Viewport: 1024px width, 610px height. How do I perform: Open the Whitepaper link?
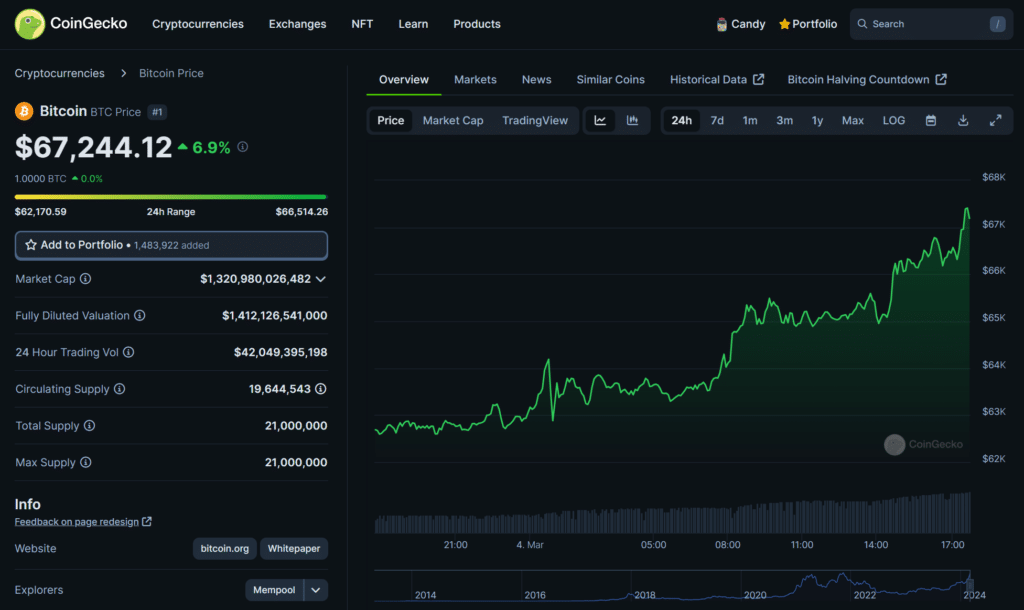(294, 549)
